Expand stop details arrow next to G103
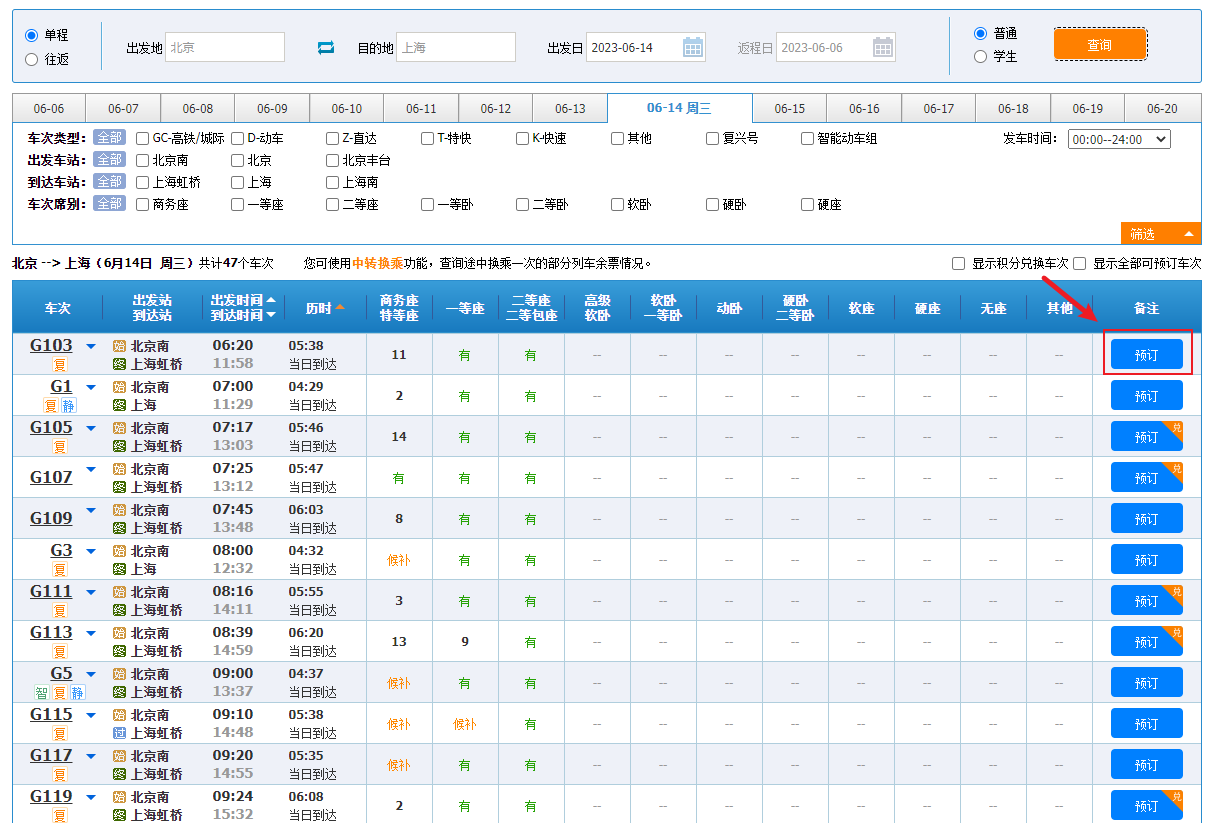Screen dimensions: 1207x823 click(x=91, y=347)
